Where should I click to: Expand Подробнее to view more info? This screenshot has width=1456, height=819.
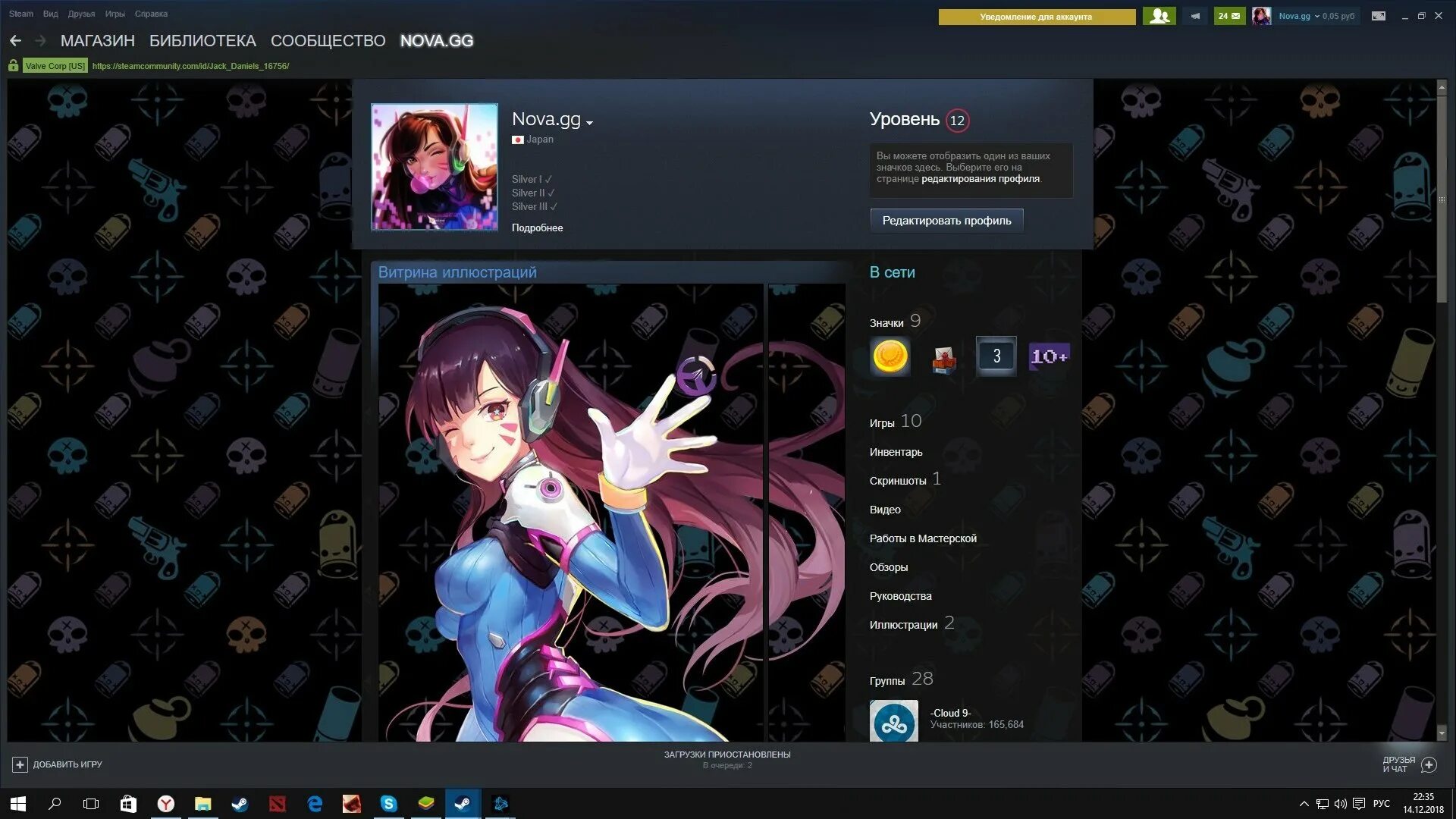pos(537,228)
